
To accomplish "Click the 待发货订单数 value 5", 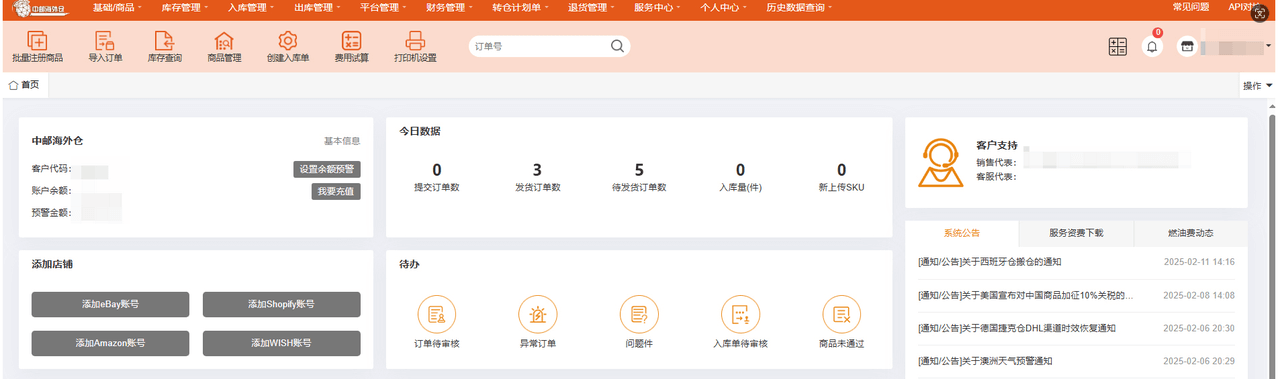I will [639, 170].
